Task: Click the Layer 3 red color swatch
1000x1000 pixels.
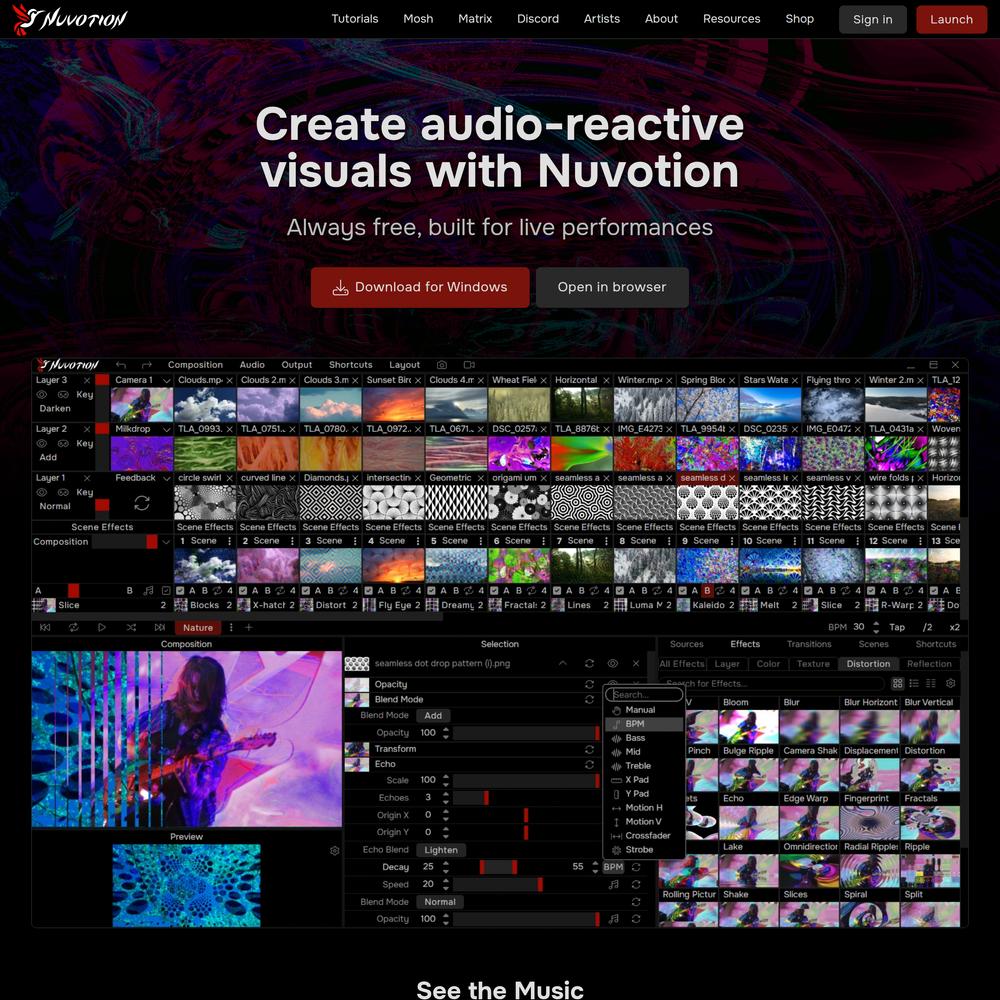Action: click(x=102, y=380)
